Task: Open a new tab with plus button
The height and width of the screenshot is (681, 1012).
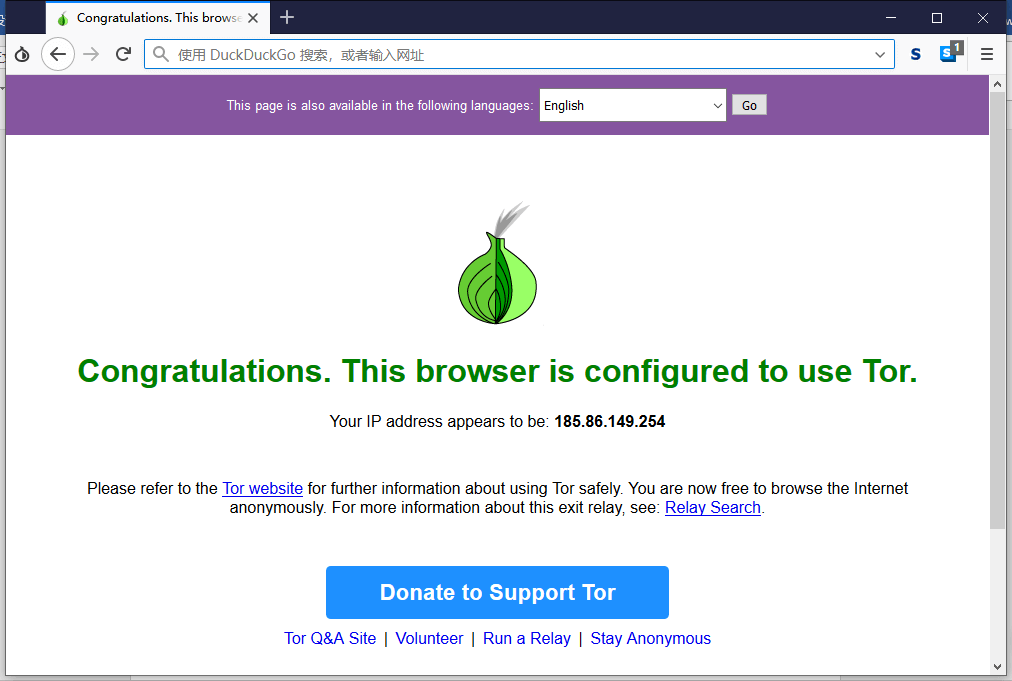Action: (287, 17)
